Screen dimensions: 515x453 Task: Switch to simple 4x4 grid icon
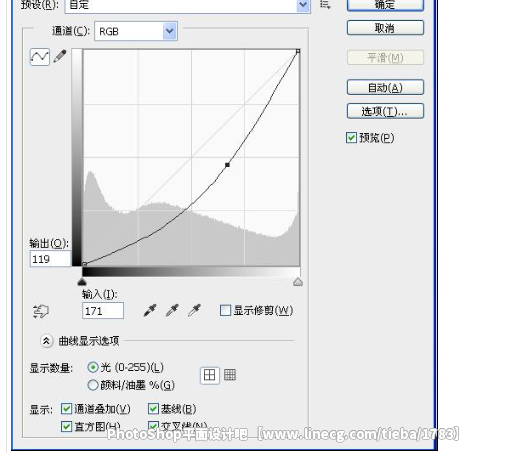pyautogui.click(x=209, y=375)
